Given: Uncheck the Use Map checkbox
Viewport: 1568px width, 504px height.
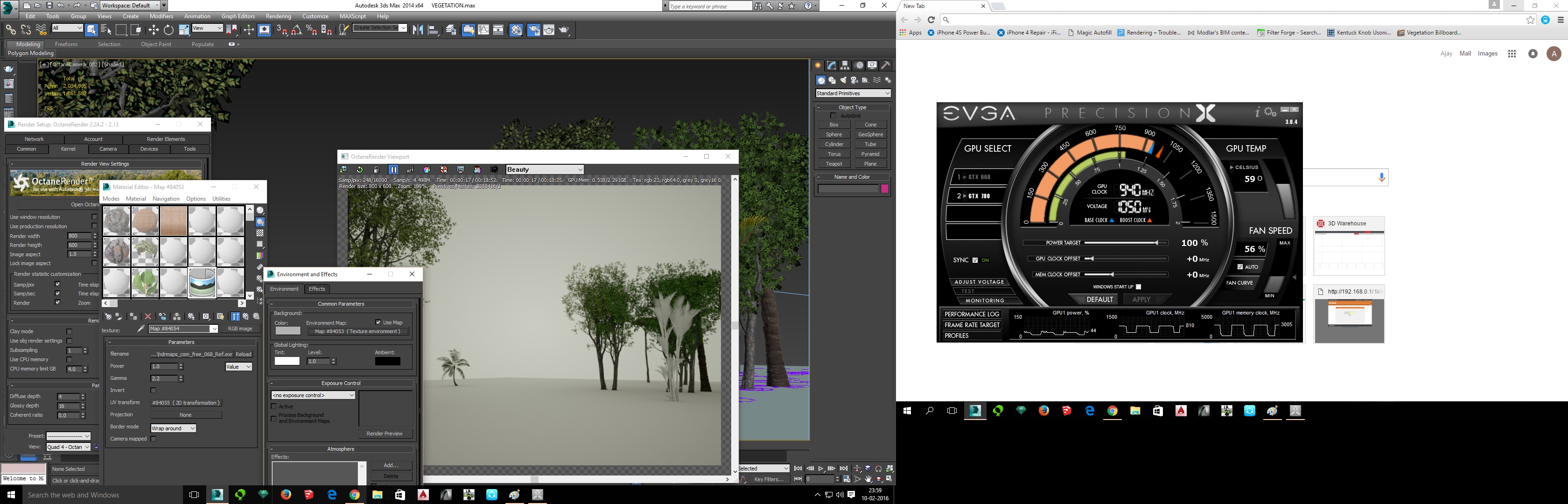Looking at the screenshot, I should (x=378, y=322).
